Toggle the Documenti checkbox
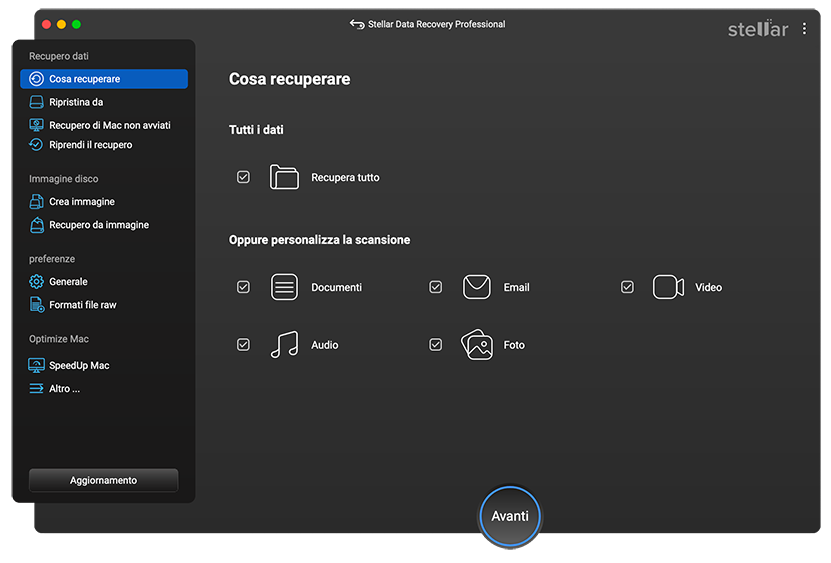Screen dimensions: 831x563 click(x=243, y=287)
